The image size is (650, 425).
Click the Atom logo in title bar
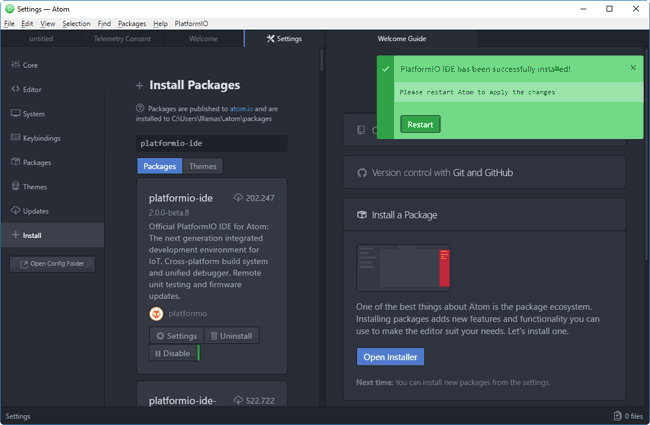click(10, 9)
